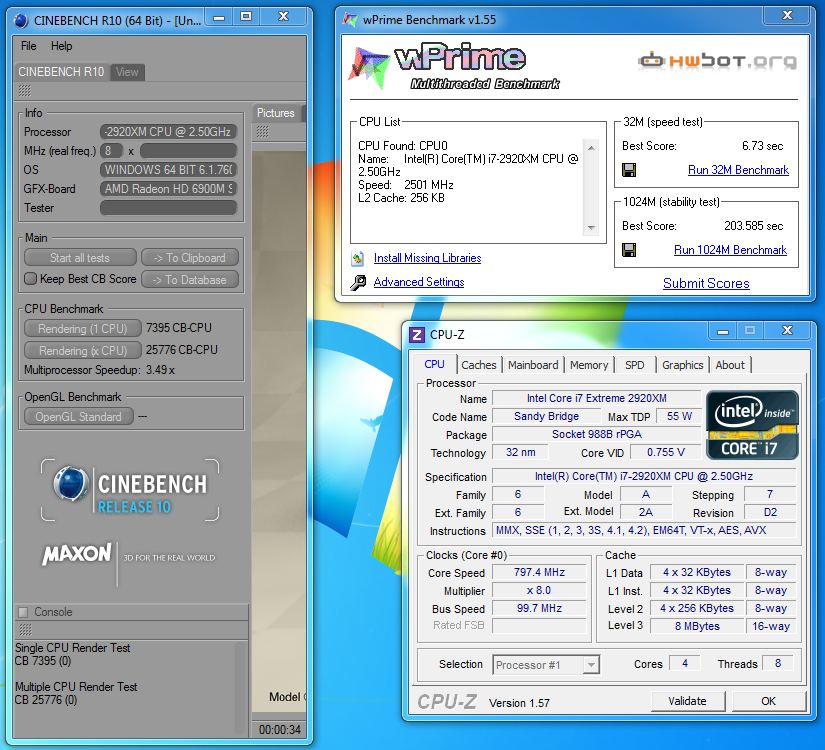Click the Install Missing Libraries icon
Viewport: 825px width, 750px height.
(358, 258)
